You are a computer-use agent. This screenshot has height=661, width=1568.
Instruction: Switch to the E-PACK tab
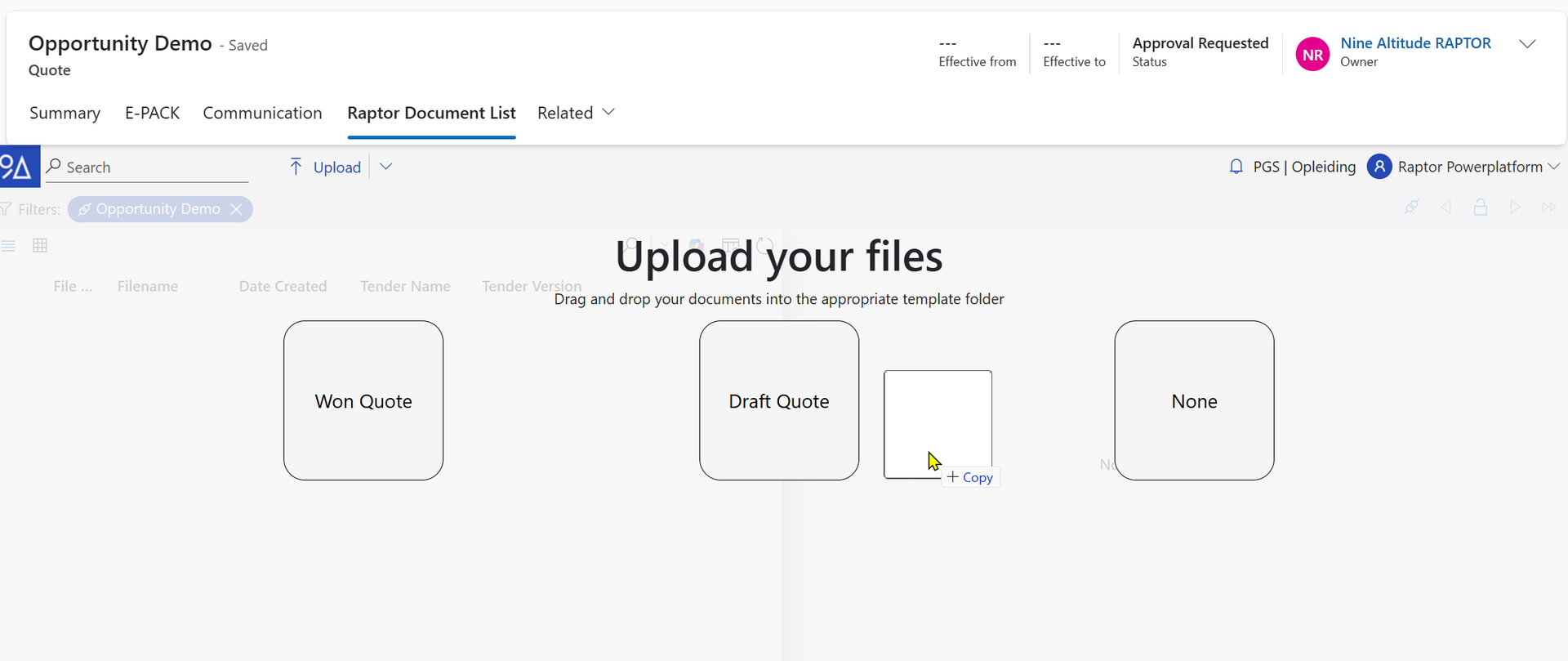pyautogui.click(x=152, y=113)
